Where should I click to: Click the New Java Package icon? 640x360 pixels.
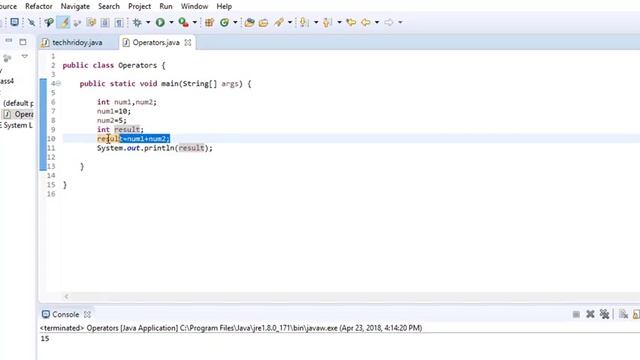pyautogui.click(x=209, y=22)
